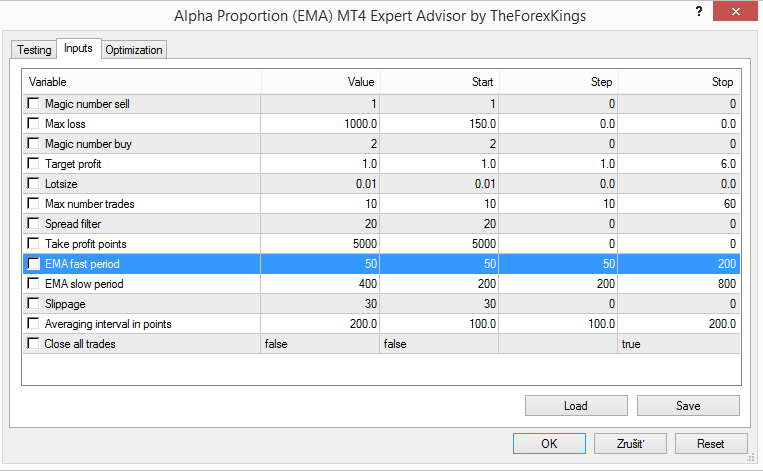
Task: Click the Save button
Action: [x=688, y=406]
